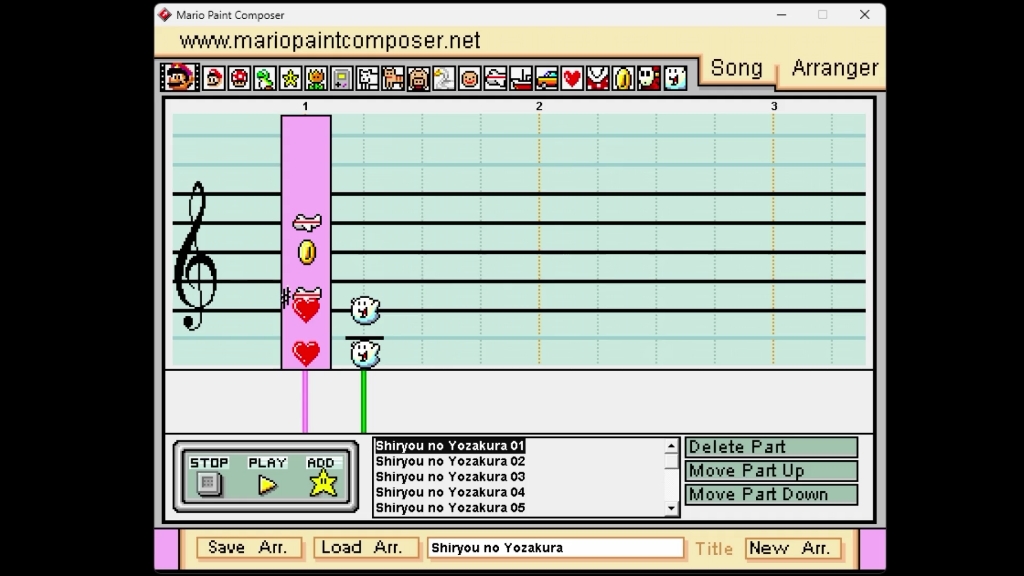1024x576 pixels.
Task: Select the gold coin instrument in toolbar
Action: click(x=623, y=78)
